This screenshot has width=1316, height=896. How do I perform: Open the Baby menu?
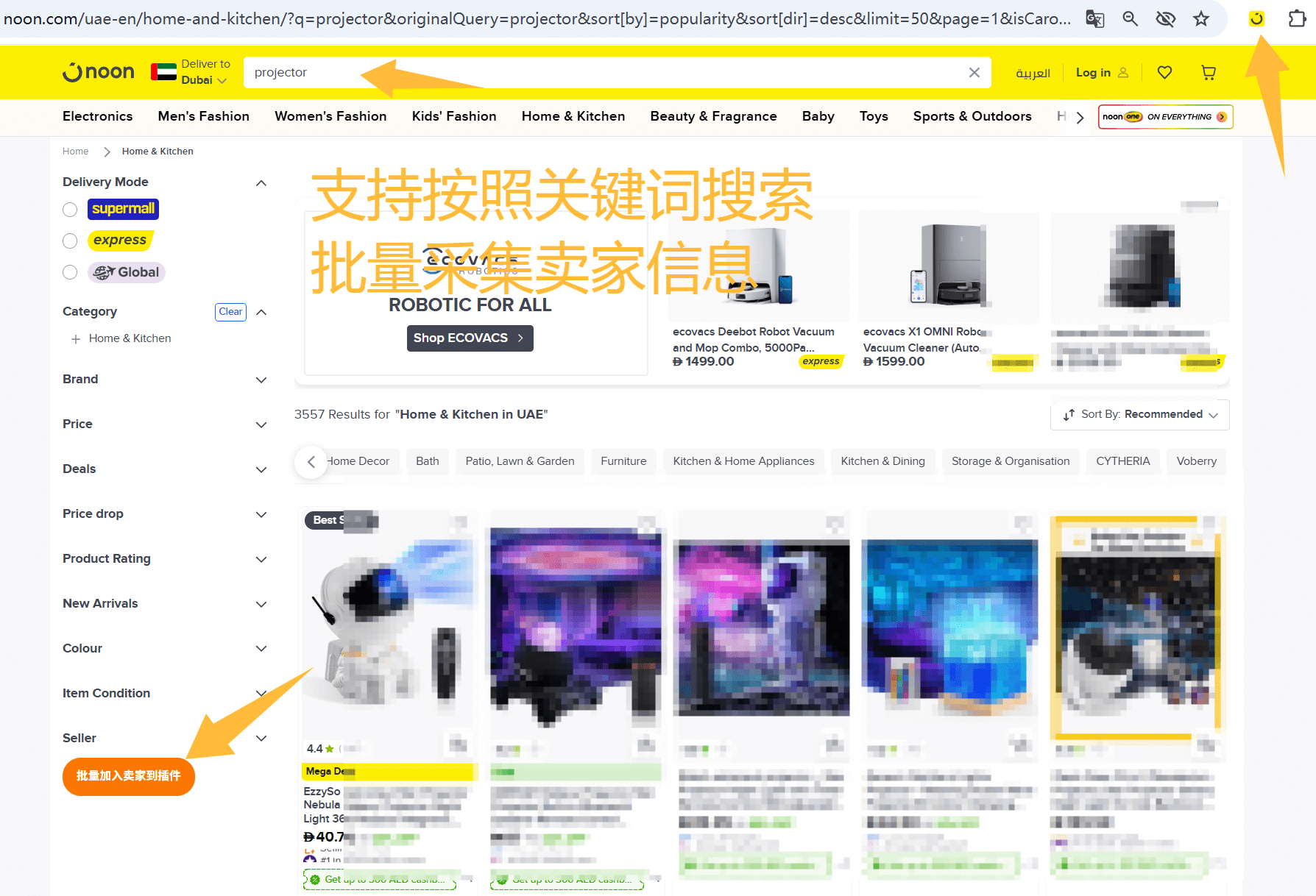tap(818, 116)
